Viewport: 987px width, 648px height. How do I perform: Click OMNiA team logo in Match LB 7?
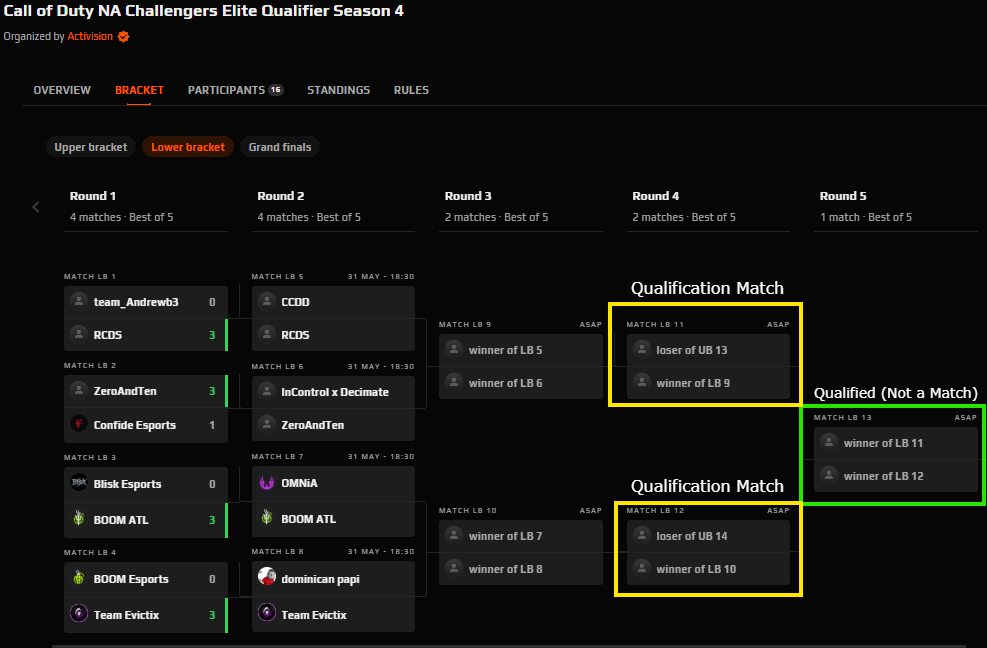(267, 482)
